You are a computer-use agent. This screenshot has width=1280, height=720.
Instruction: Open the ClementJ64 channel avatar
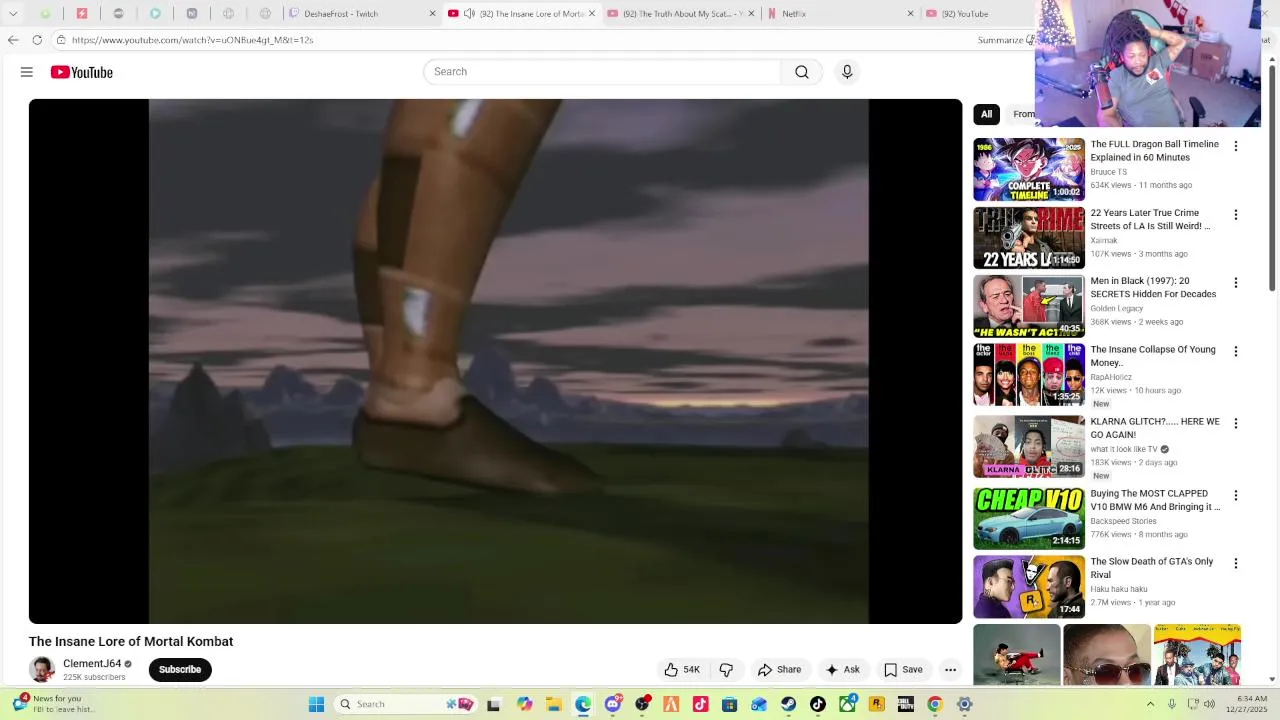point(42,670)
